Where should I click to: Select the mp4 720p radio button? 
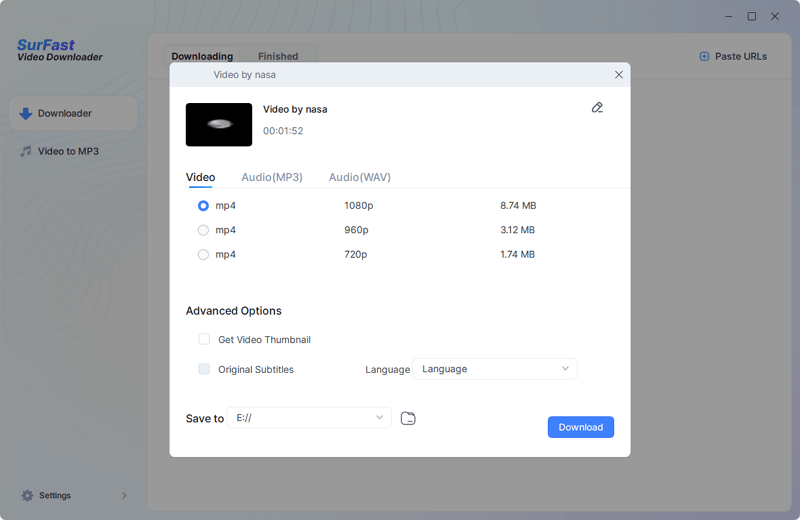click(x=203, y=255)
